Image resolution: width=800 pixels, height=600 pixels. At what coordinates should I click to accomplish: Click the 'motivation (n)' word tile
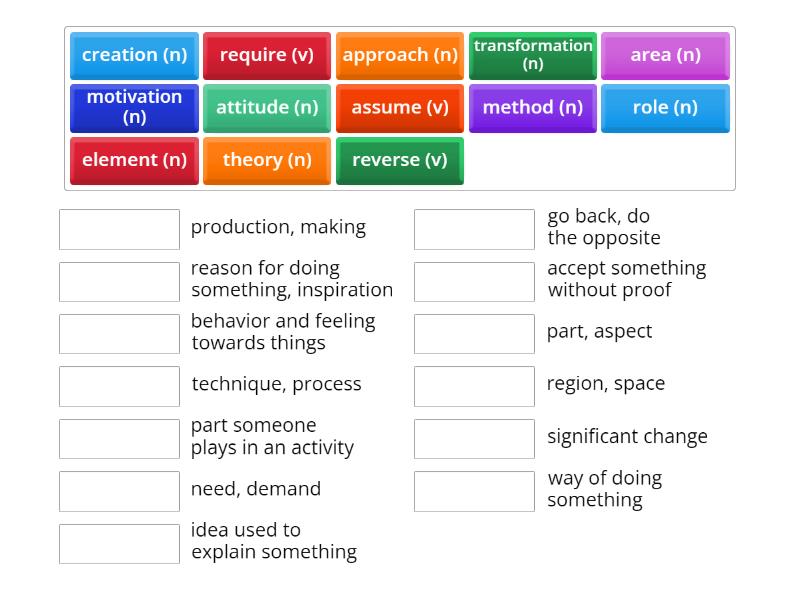click(134, 107)
